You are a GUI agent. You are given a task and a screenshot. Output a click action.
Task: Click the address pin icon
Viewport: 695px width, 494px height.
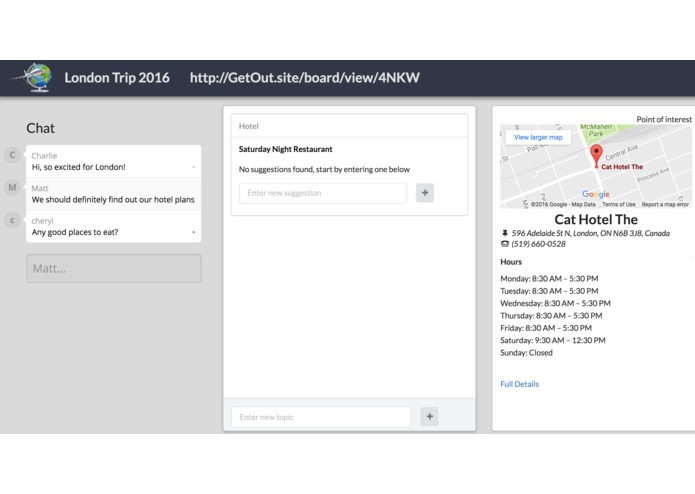pos(504,233)
